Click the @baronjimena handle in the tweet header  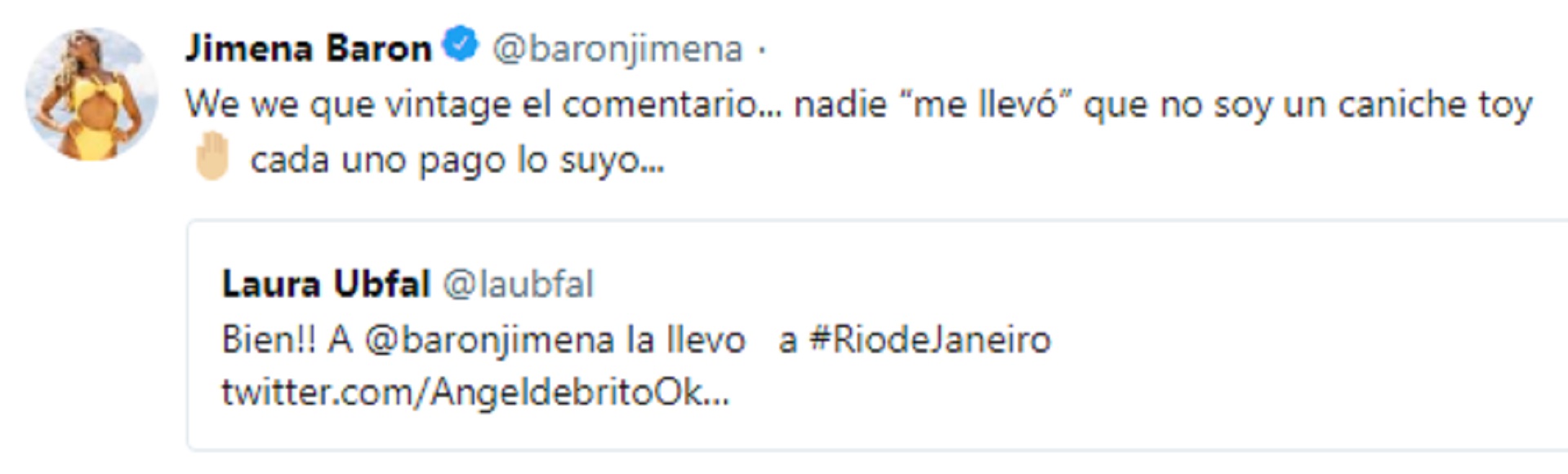click(x=617, y=50)
